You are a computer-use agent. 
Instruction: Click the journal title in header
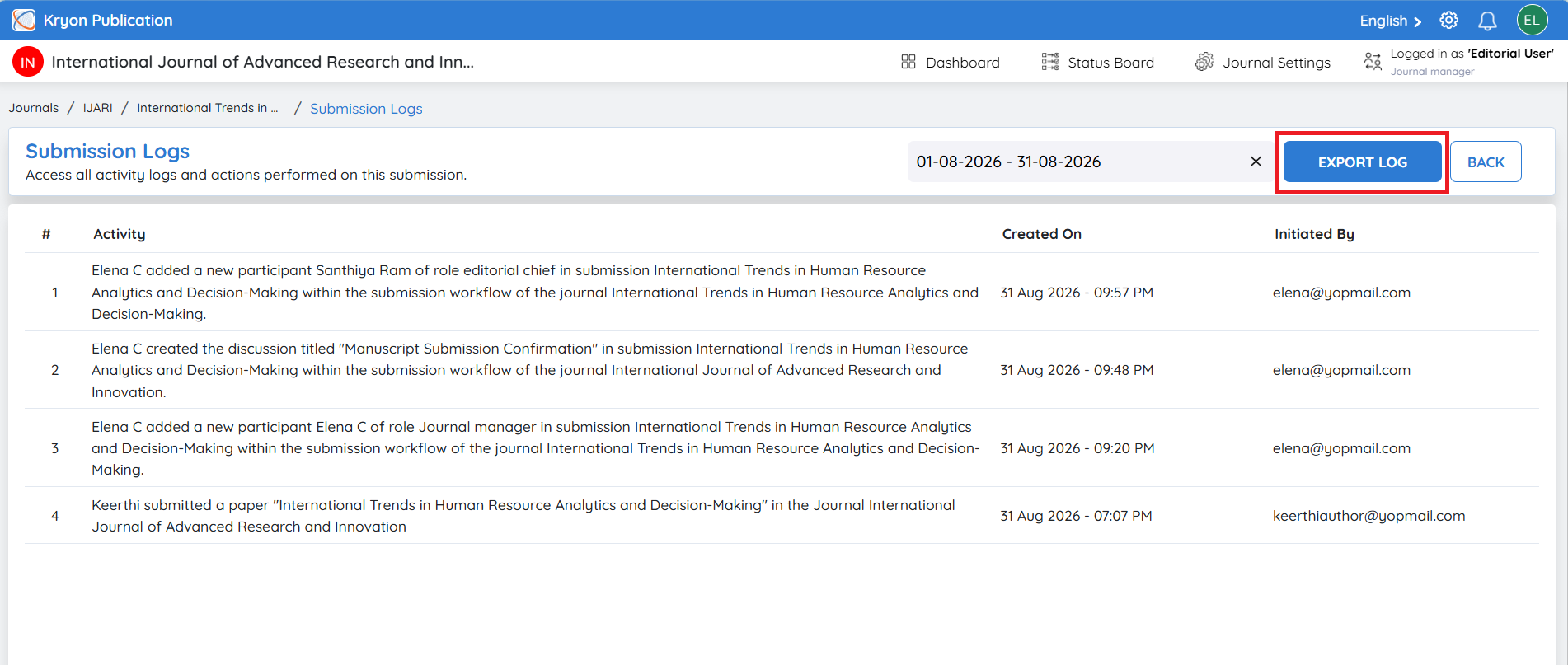pos(262,62)
